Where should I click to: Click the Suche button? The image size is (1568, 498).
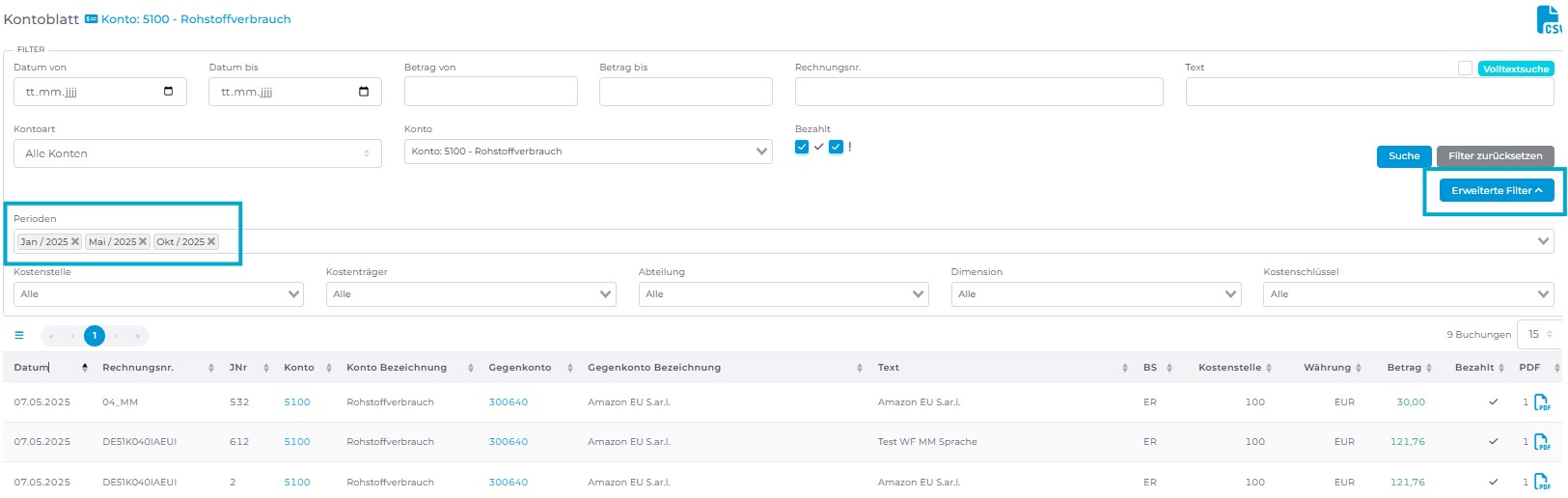click(x=1403, y=156)
